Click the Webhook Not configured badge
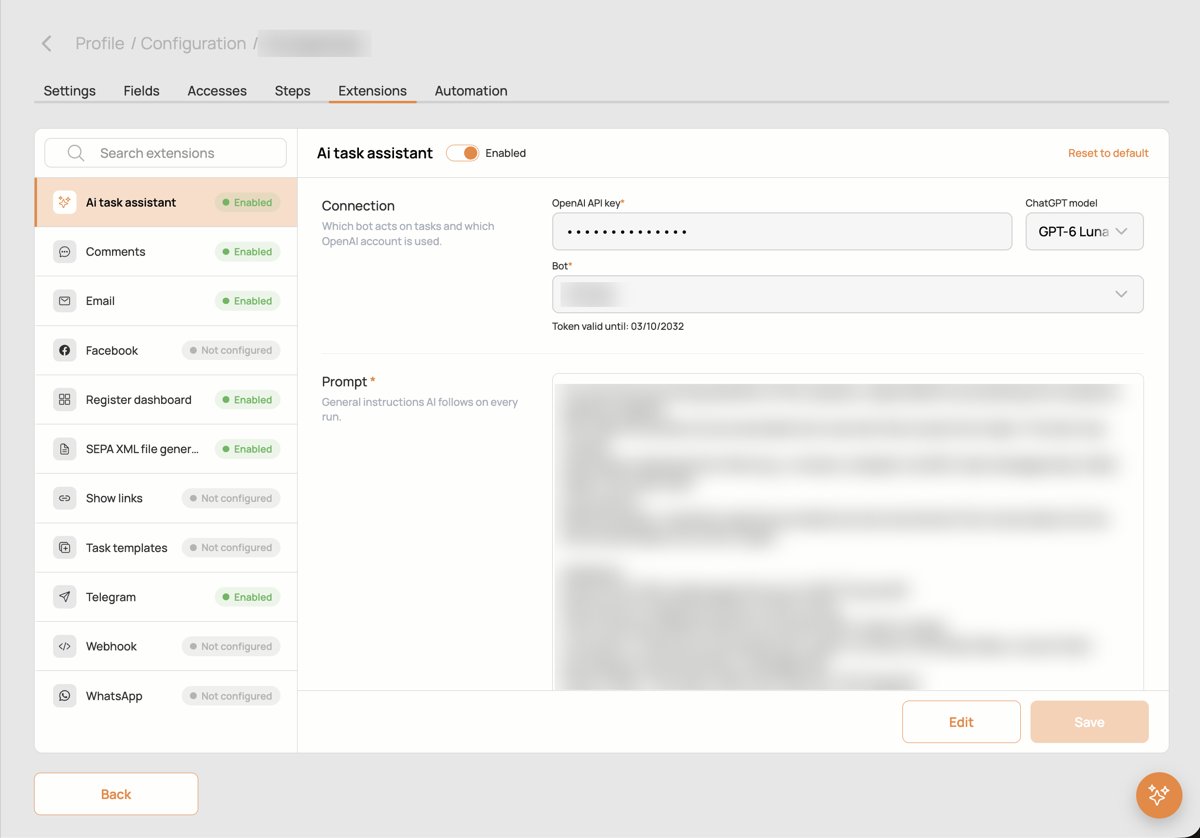The width and height of the screenshot is (1200, 838). (x=231, y=646)
